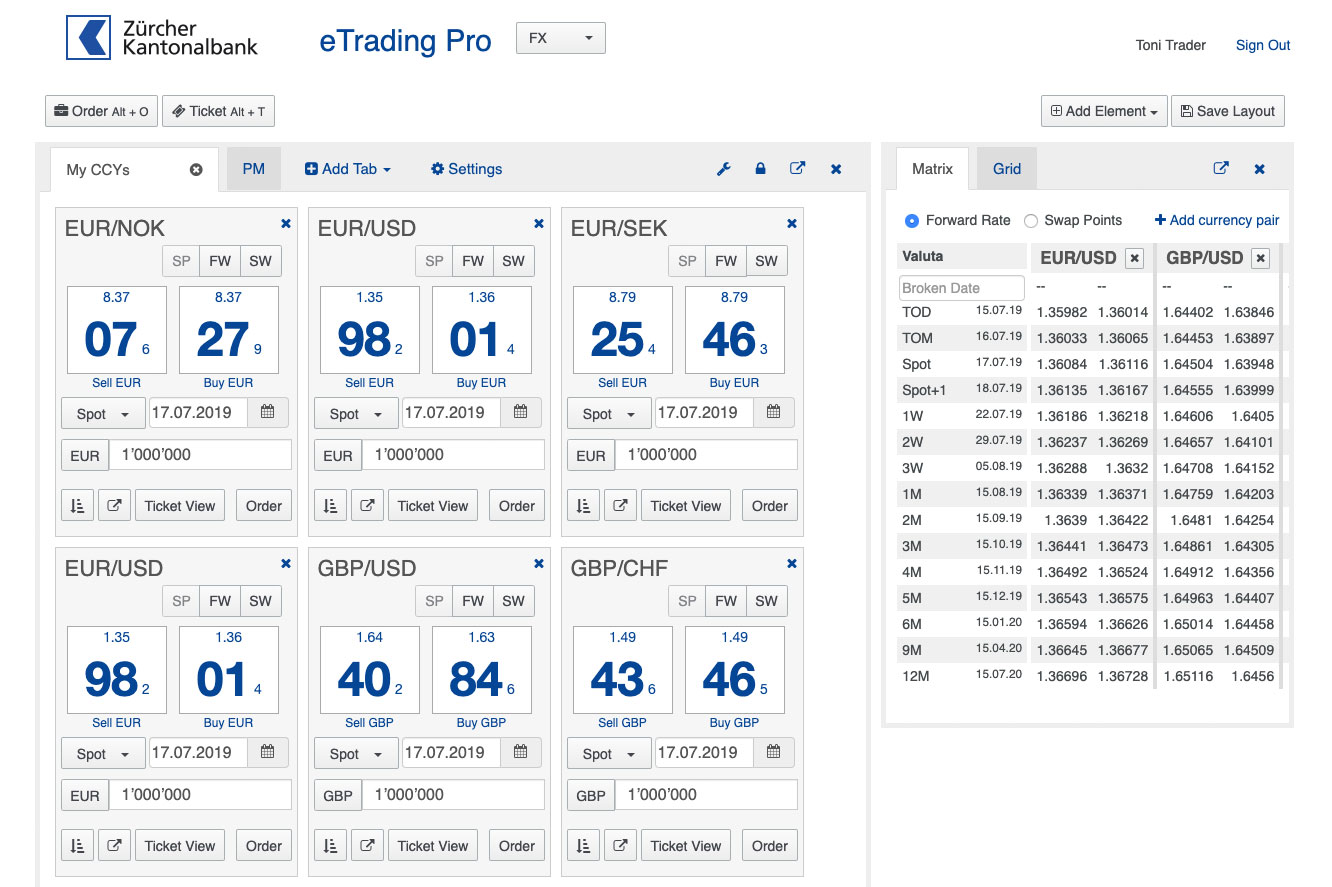Click the Save Layout button
The width and height of the screenshot is (1332, 887).
1227,111
